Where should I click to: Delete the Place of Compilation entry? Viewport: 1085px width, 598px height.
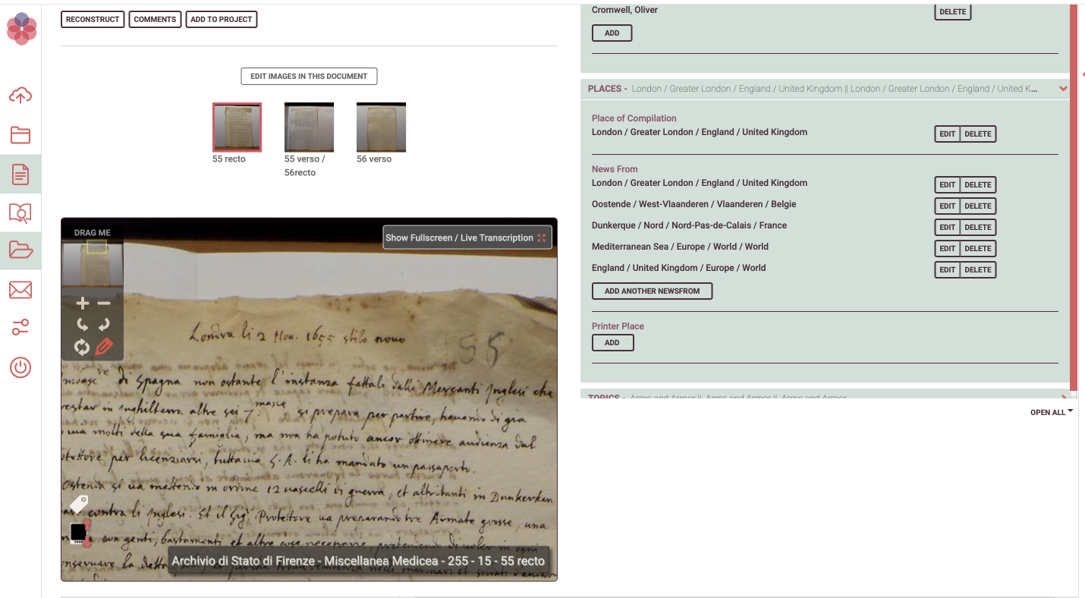pyautogui.click(x=978, y=134)
